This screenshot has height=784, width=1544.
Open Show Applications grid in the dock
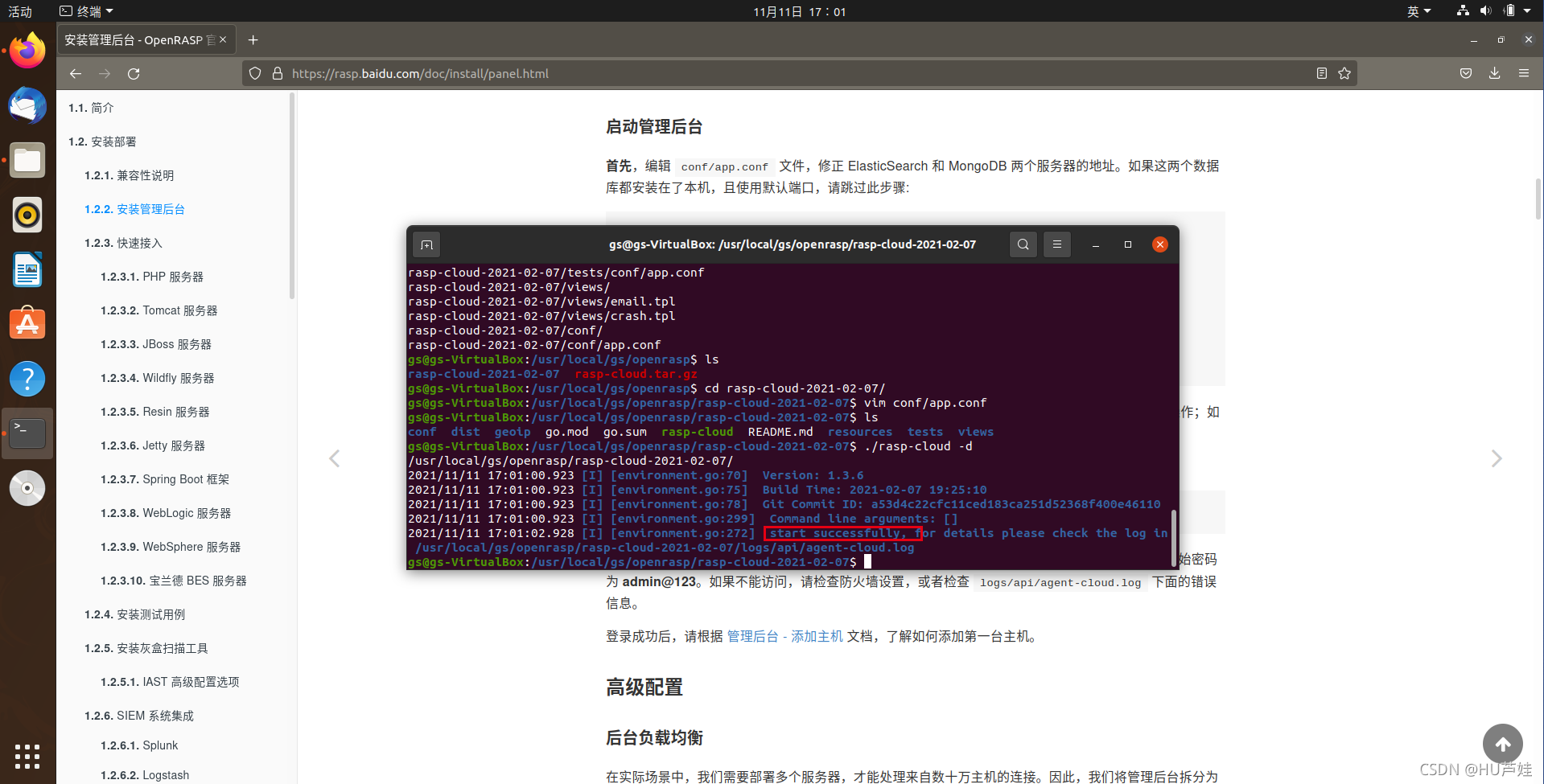point(27,756)
